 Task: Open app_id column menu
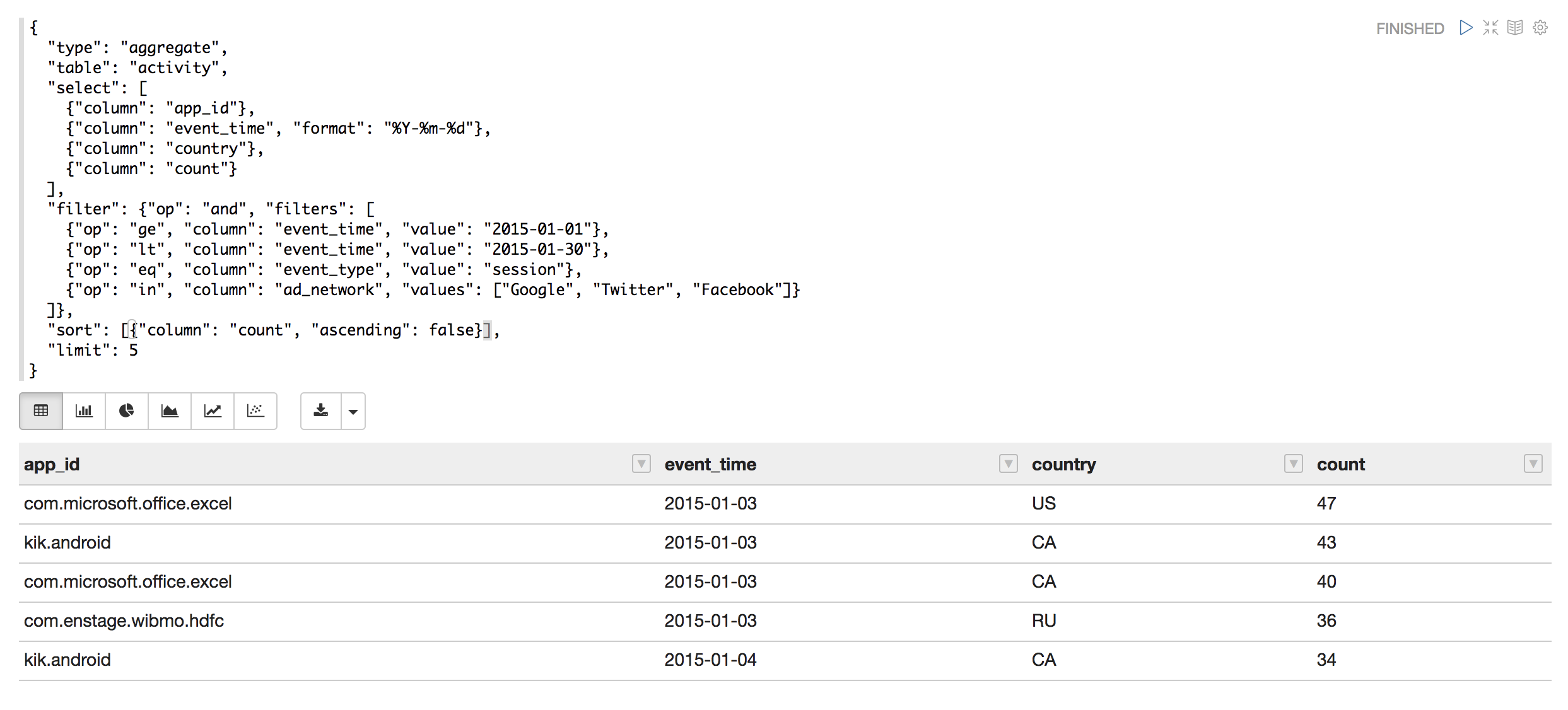[x=641, y=464]
